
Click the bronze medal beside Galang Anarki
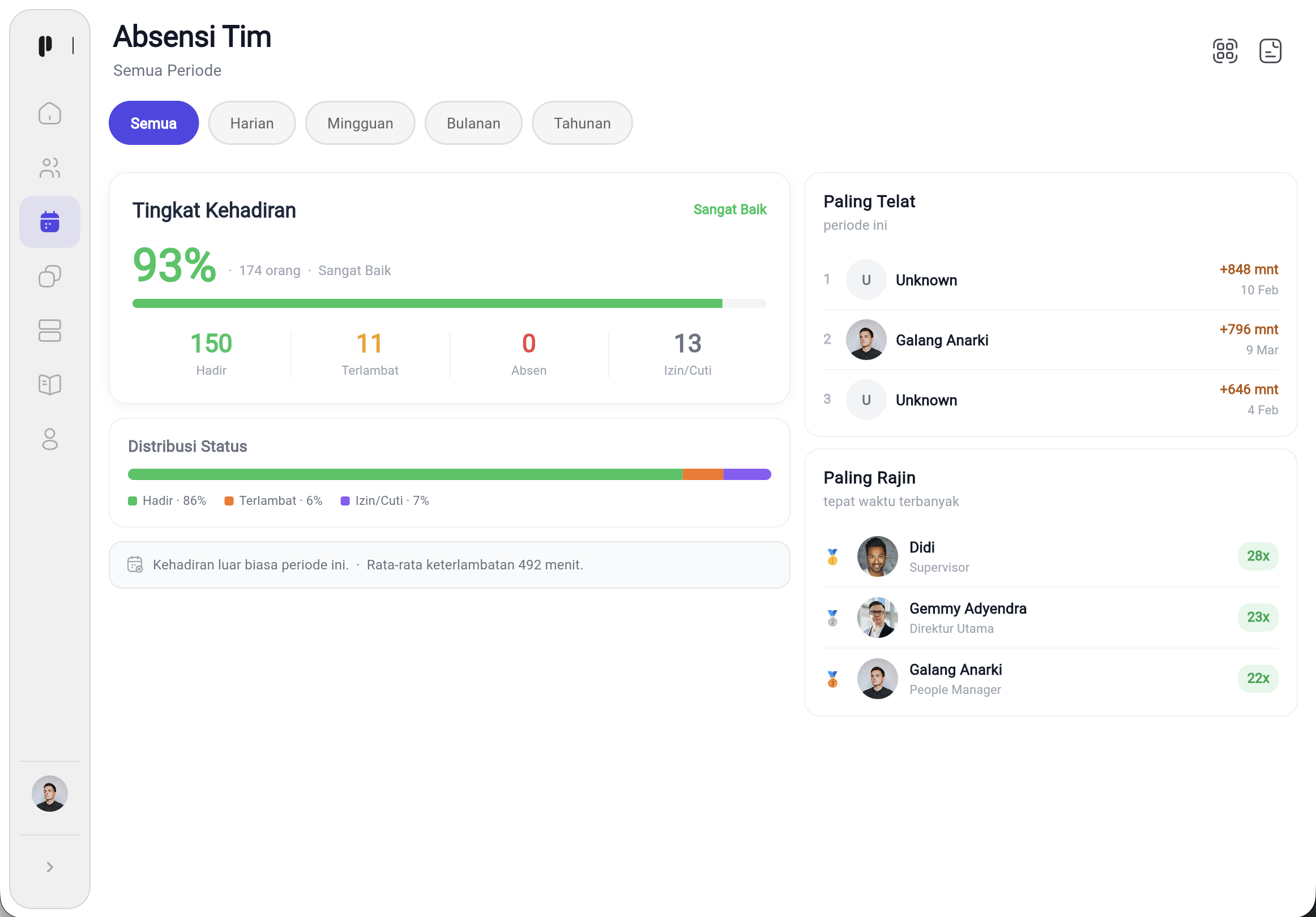tap(832, 679)
